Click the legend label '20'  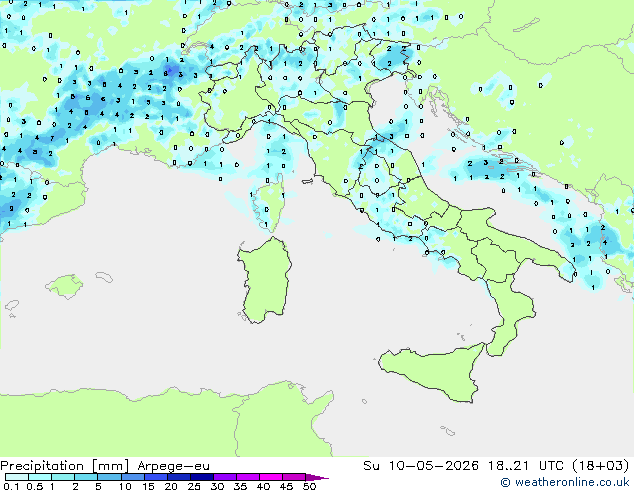(171, 486)
